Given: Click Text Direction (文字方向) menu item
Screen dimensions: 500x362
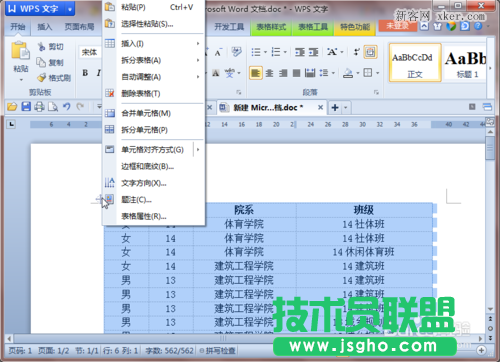Looking at the screenshot, I should click(x=154, y=183).
